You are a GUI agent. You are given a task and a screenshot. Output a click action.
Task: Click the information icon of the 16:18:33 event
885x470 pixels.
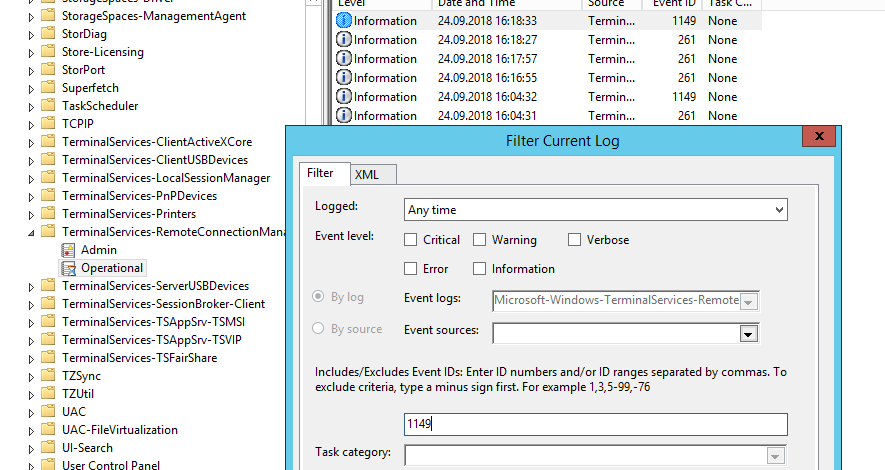(343, 20)
